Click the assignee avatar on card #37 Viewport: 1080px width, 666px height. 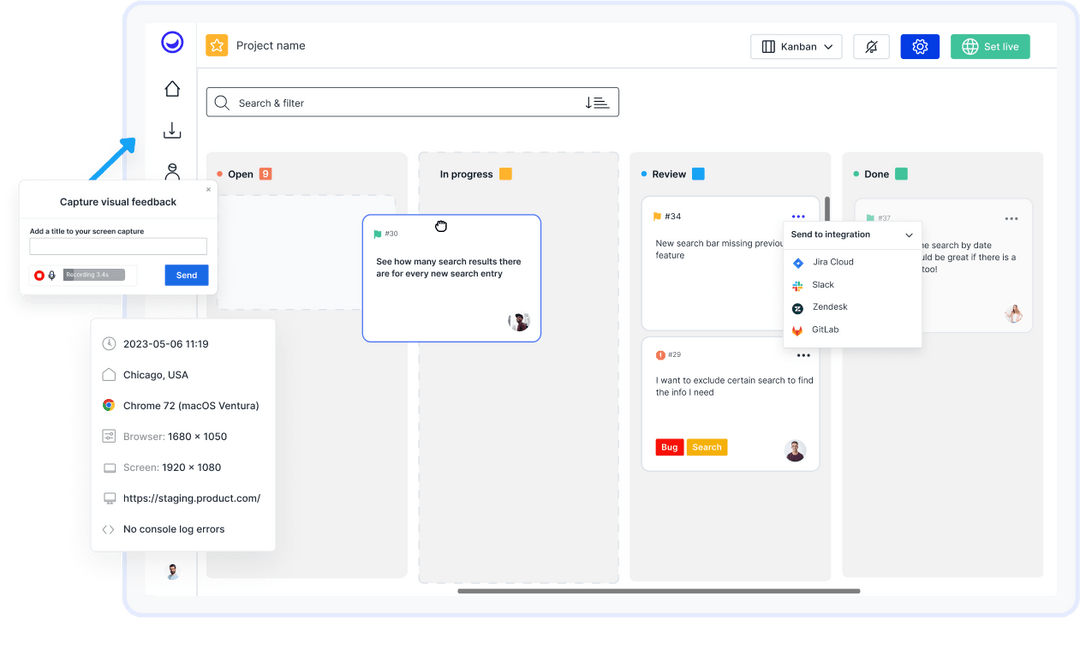1013,314
